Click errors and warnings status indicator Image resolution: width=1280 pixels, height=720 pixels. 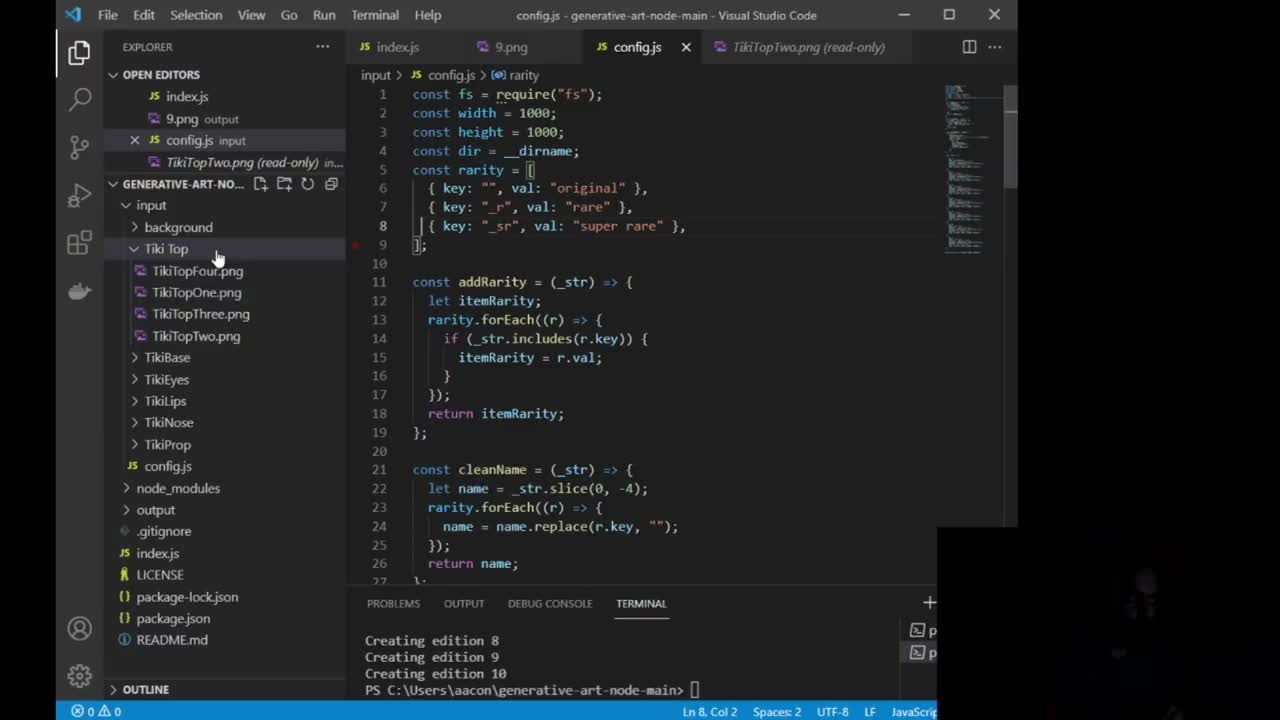pyautogui.click(x=95, y=711)
